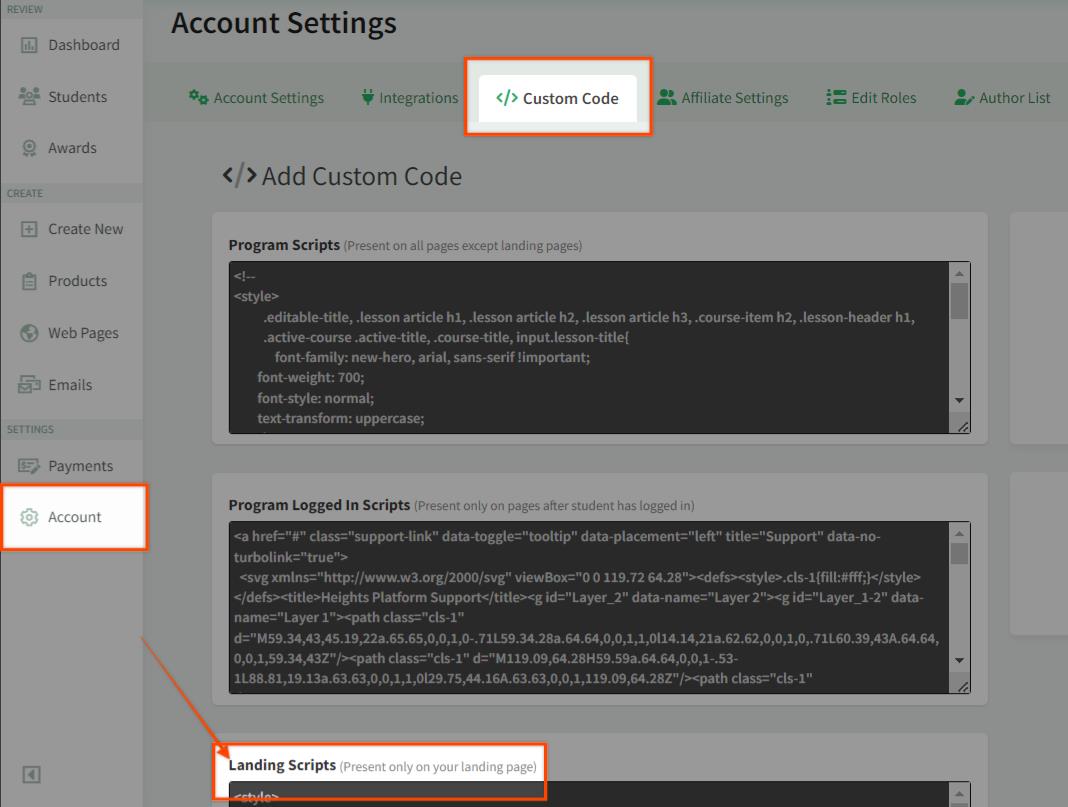Open the Edit Roles tab

point(871,98)
